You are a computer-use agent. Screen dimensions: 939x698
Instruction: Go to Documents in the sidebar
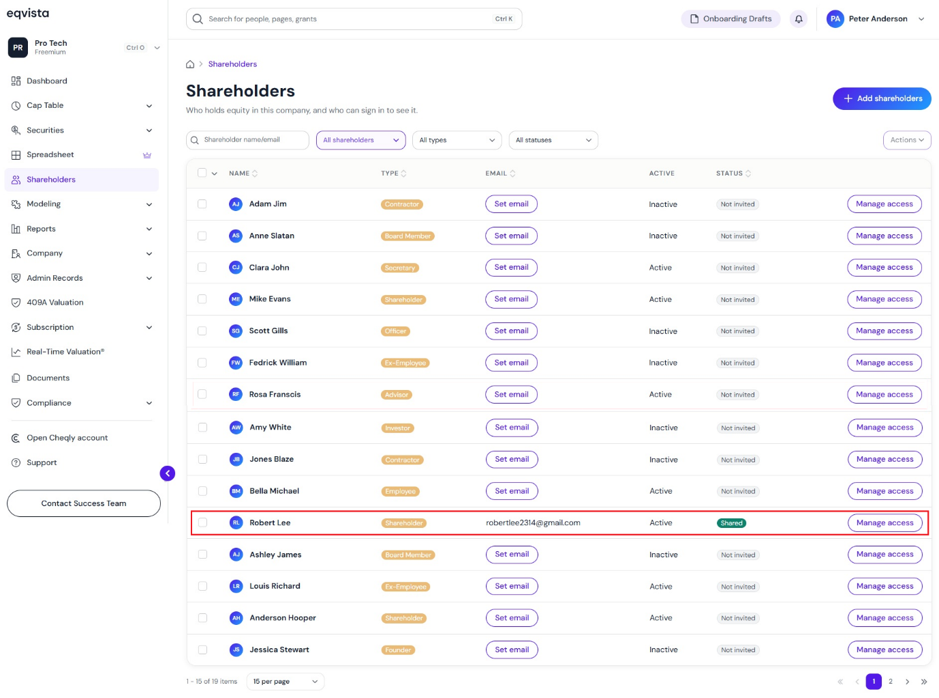[81, 378]
